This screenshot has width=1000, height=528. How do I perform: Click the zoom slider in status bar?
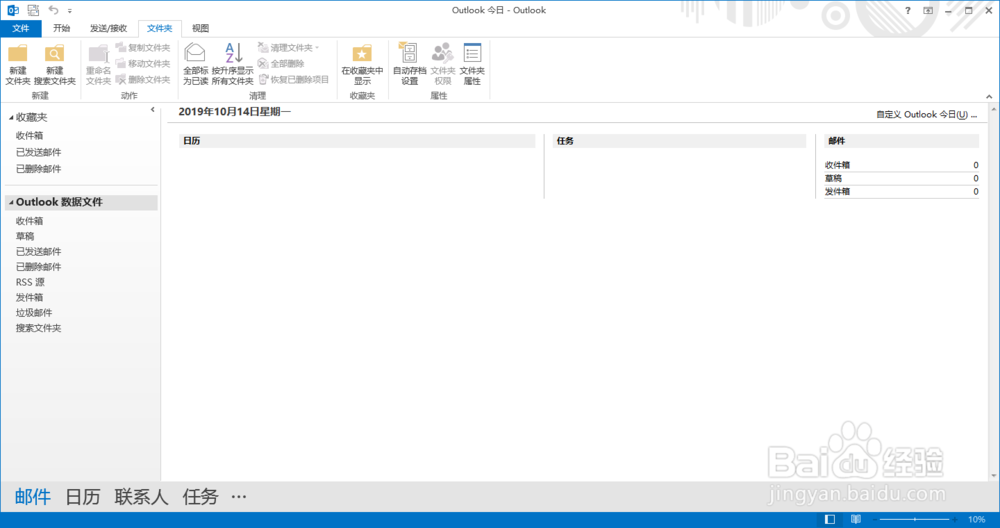pos(914,519)
